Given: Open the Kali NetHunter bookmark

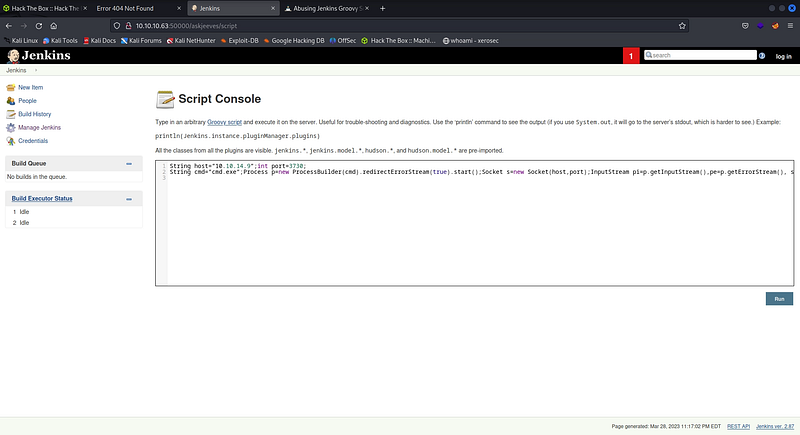Looking at the screenshot, I should (191, 41).
